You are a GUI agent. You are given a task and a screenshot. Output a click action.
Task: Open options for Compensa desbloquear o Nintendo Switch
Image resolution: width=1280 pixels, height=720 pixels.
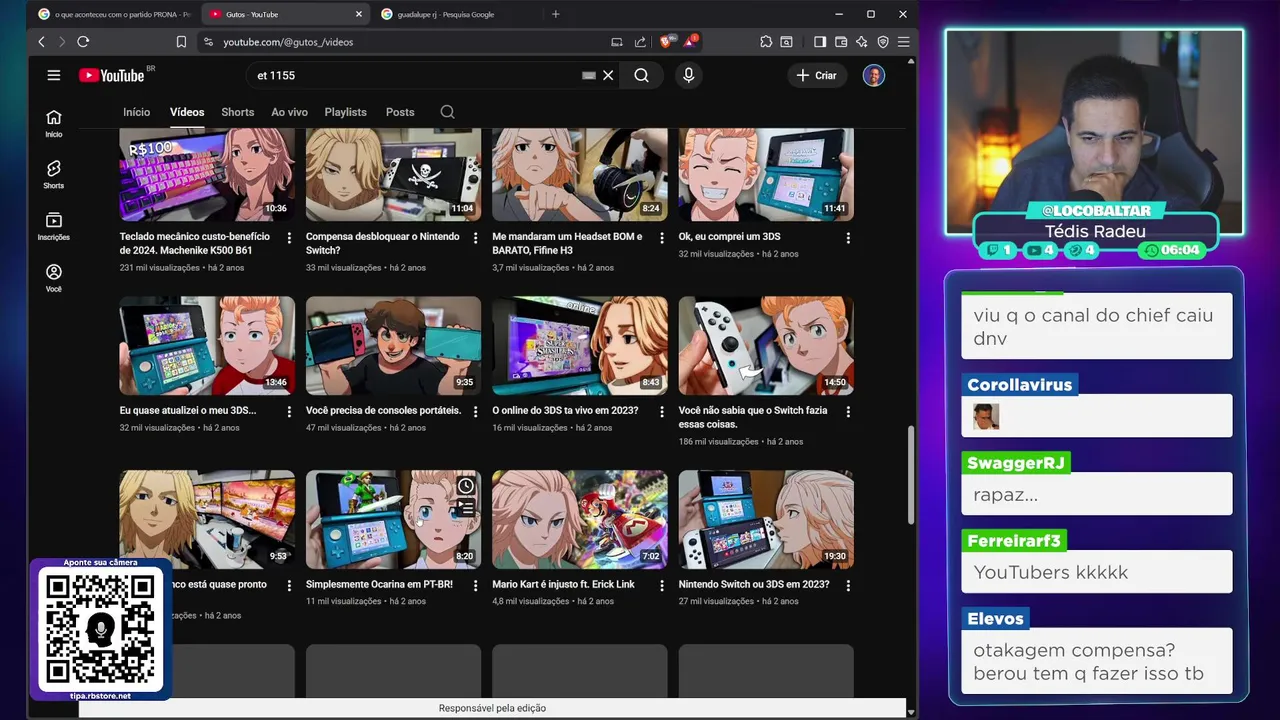[475, 238]
